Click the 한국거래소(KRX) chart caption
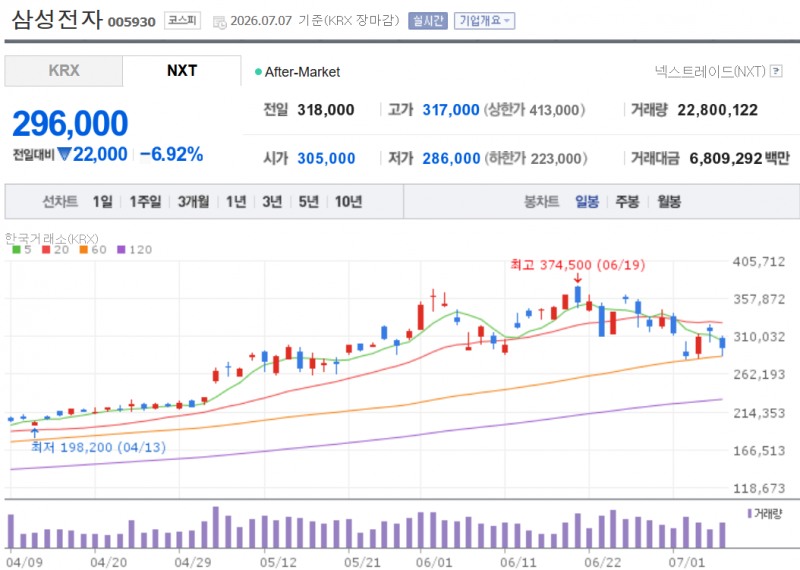The width and height of the screenshot is (800, 570). pos(52,238)
